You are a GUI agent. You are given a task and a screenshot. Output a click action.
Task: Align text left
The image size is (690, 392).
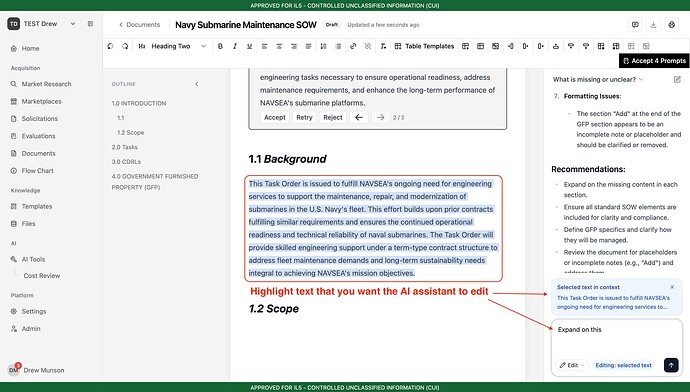point(264,46)
